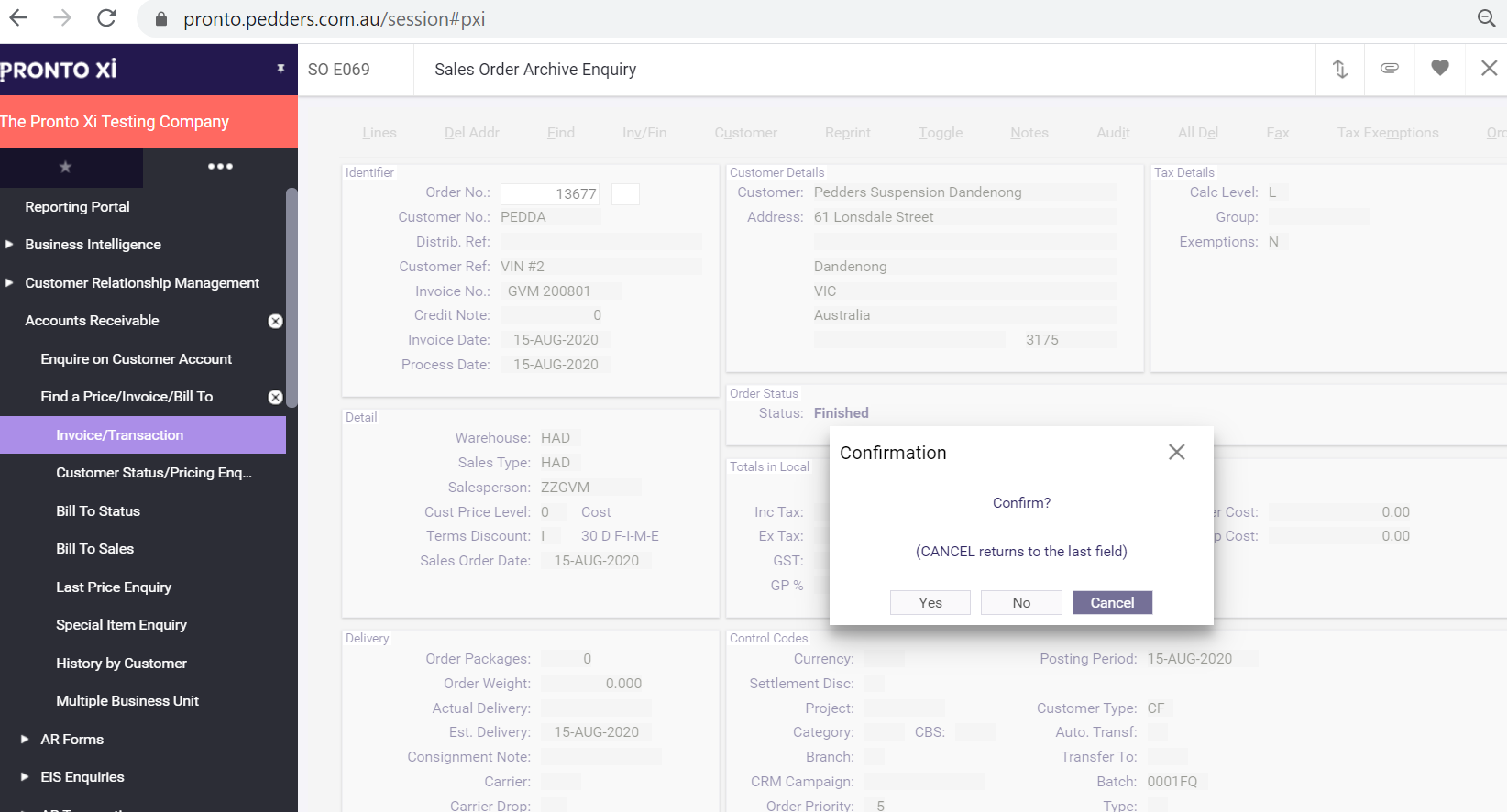The image size is (1507, 812).
Task: Expand Customer Relationship Management menu
Action: (10, 283)
